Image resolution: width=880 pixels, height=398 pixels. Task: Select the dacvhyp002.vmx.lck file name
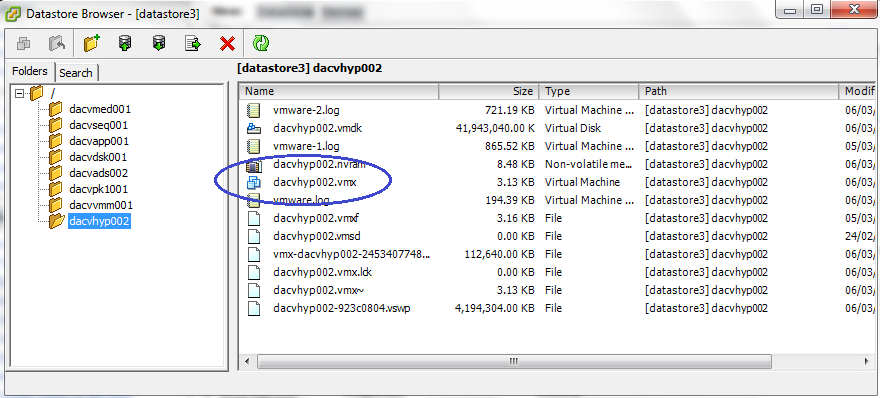[323, 272]
